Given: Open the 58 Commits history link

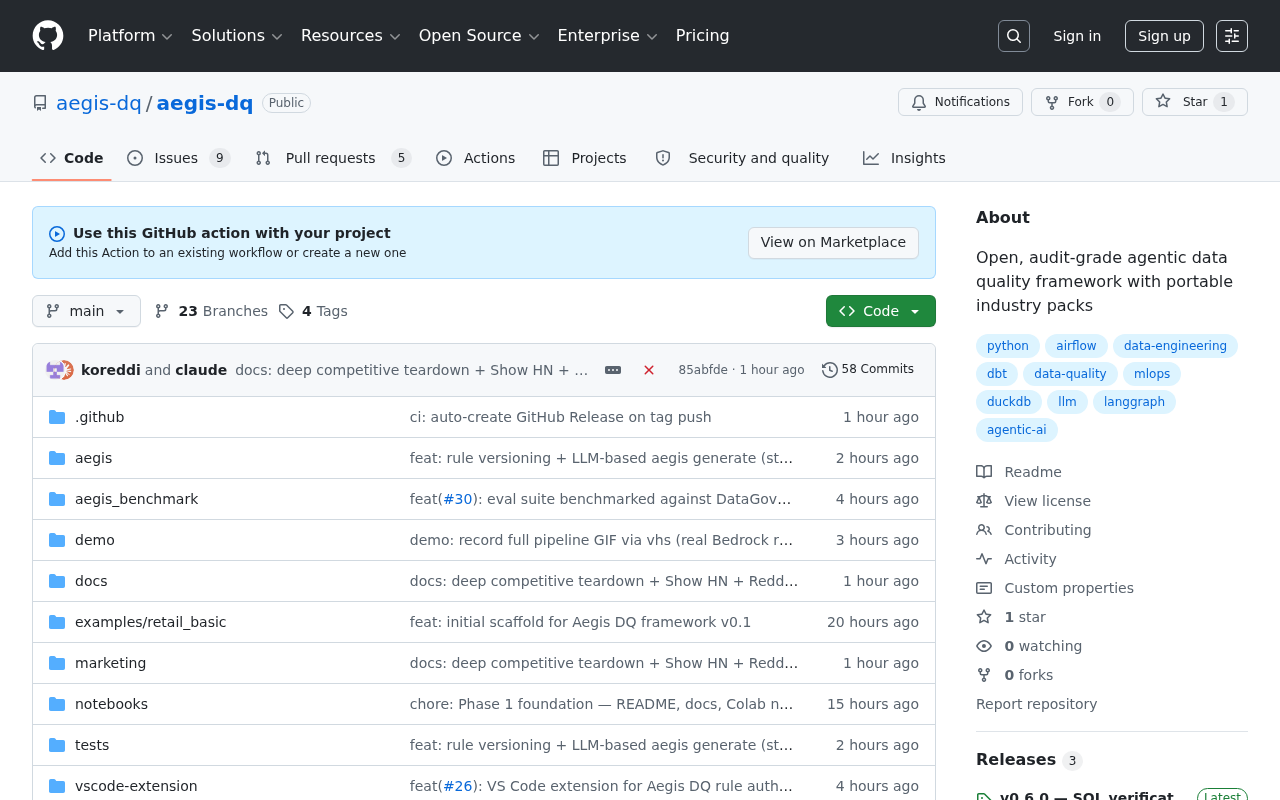Looking at the screenshot, I should coord(868,370).
